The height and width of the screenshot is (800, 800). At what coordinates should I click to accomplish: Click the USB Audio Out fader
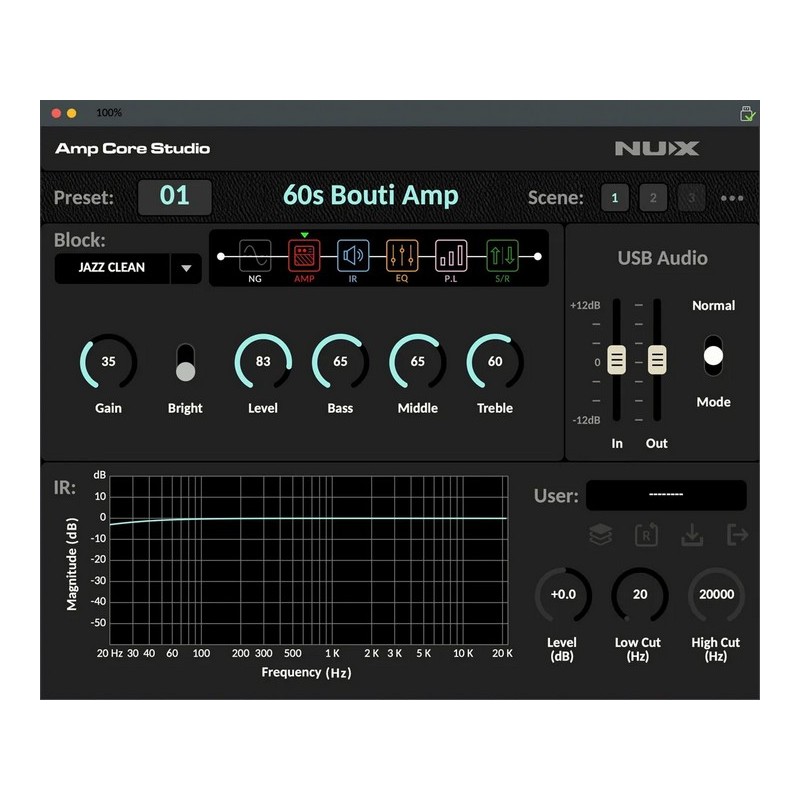pos(657,360)
